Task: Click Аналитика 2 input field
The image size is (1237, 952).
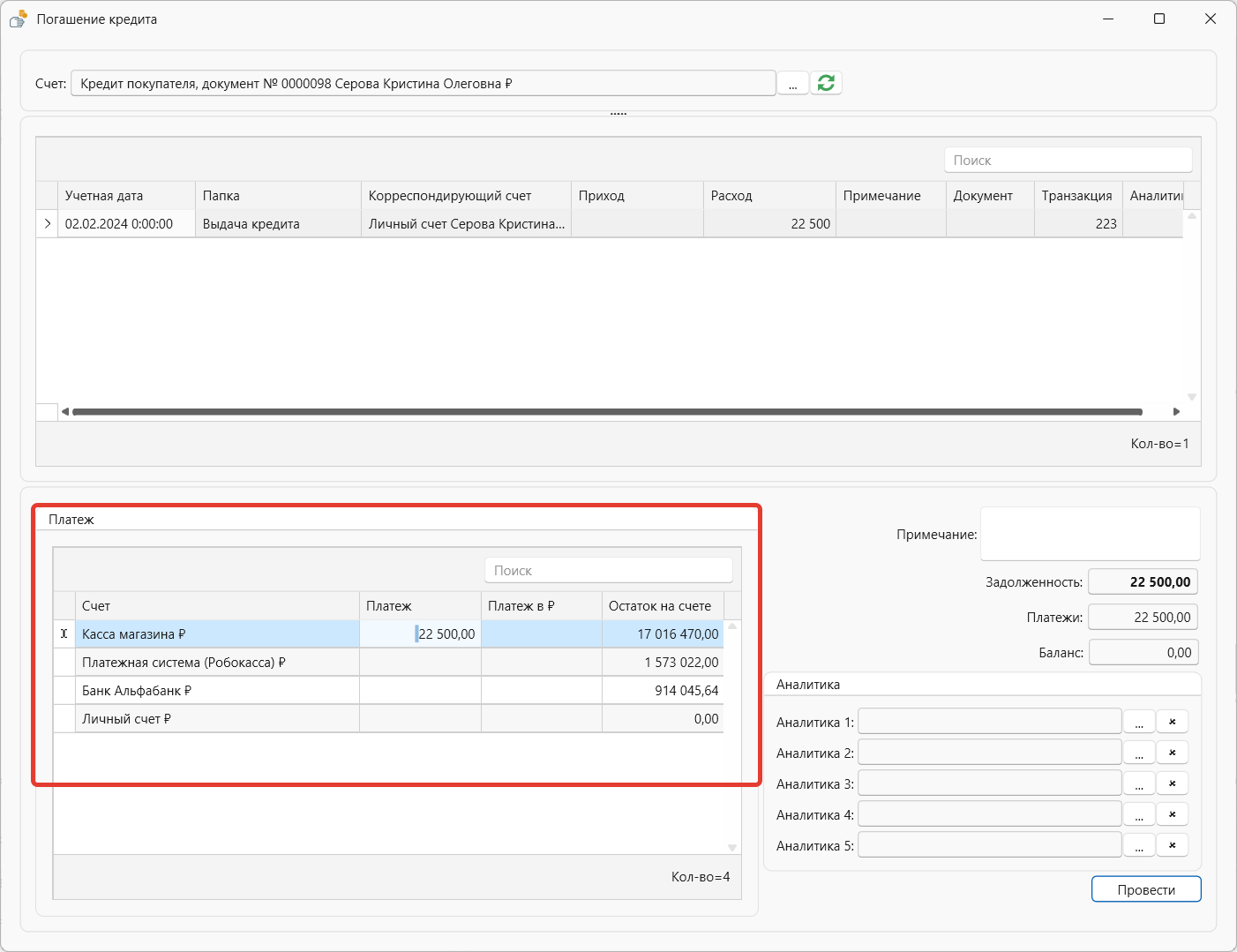Action: pyautogui.click(x=990, y=752)
